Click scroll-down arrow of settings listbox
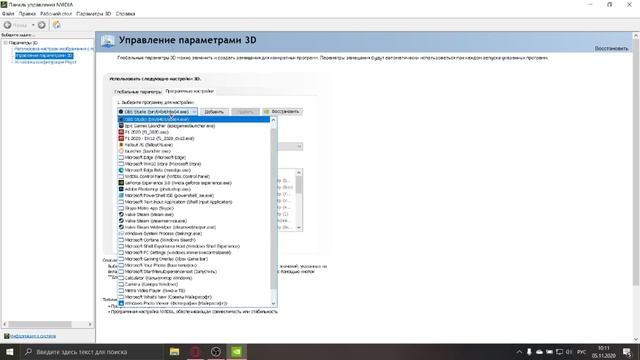Viewport: 640px width, 360px height. pyautogui.click(x=299, y=228)
